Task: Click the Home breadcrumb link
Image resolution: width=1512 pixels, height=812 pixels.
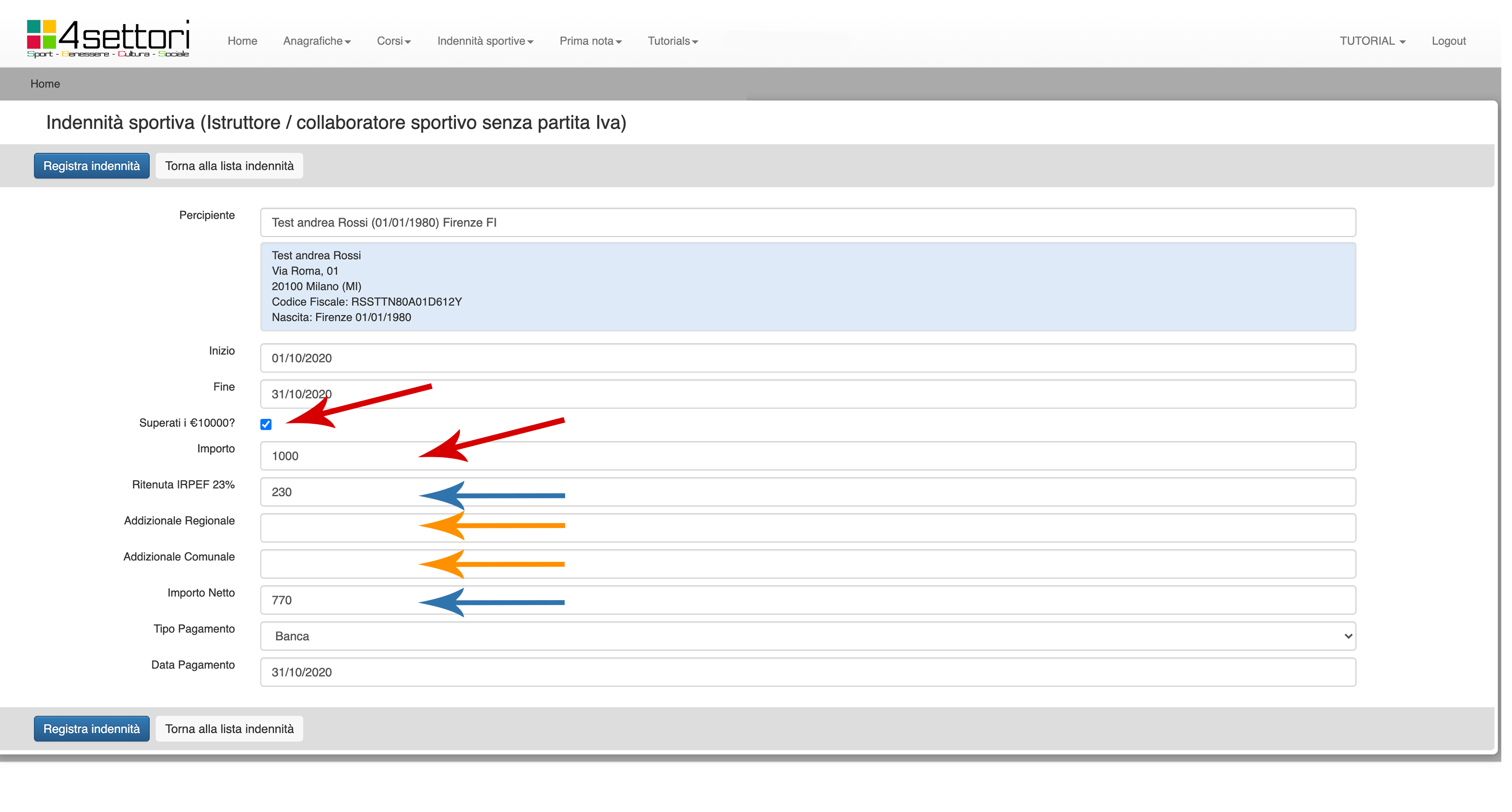Action: [45, 84]
